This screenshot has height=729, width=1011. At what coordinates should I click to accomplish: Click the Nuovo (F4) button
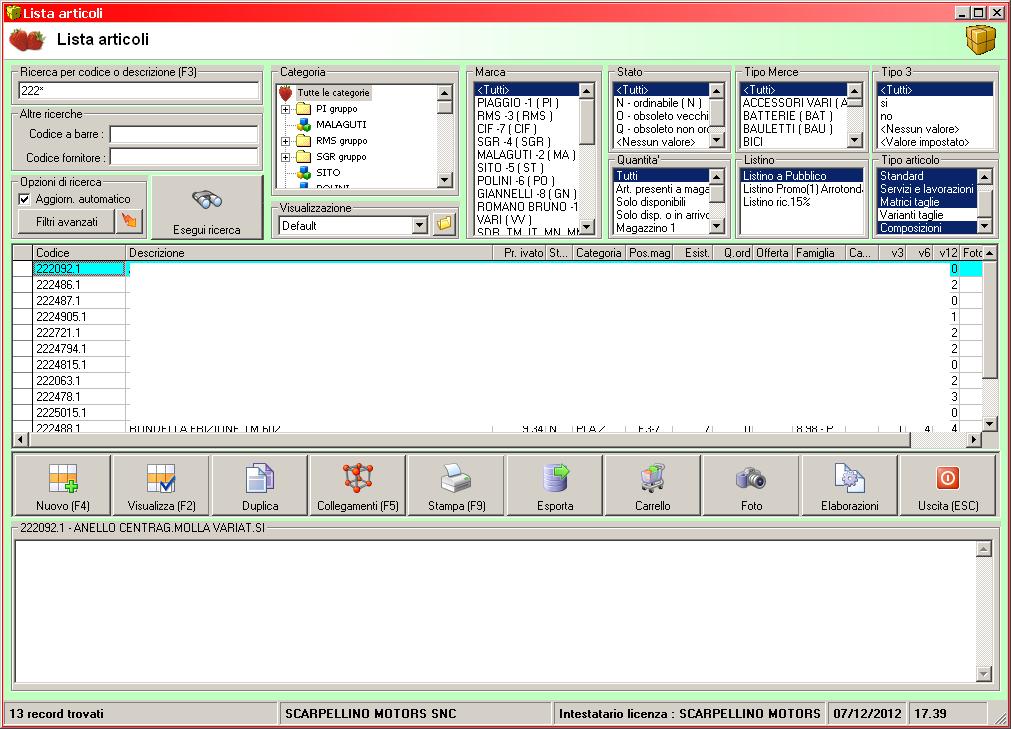tap(63, 485)
